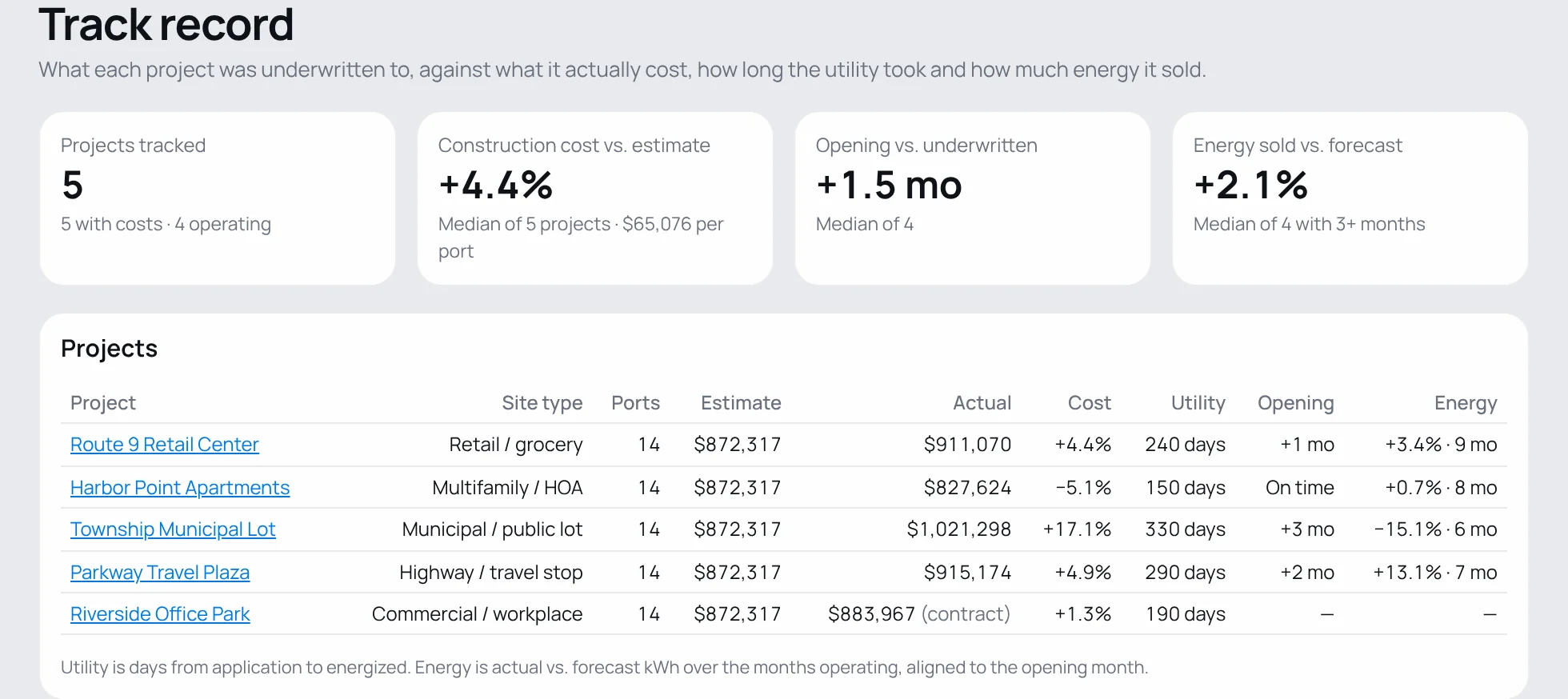Open the Harbor Point Apartments link
Screen dimensions: 1568x699
180,488
